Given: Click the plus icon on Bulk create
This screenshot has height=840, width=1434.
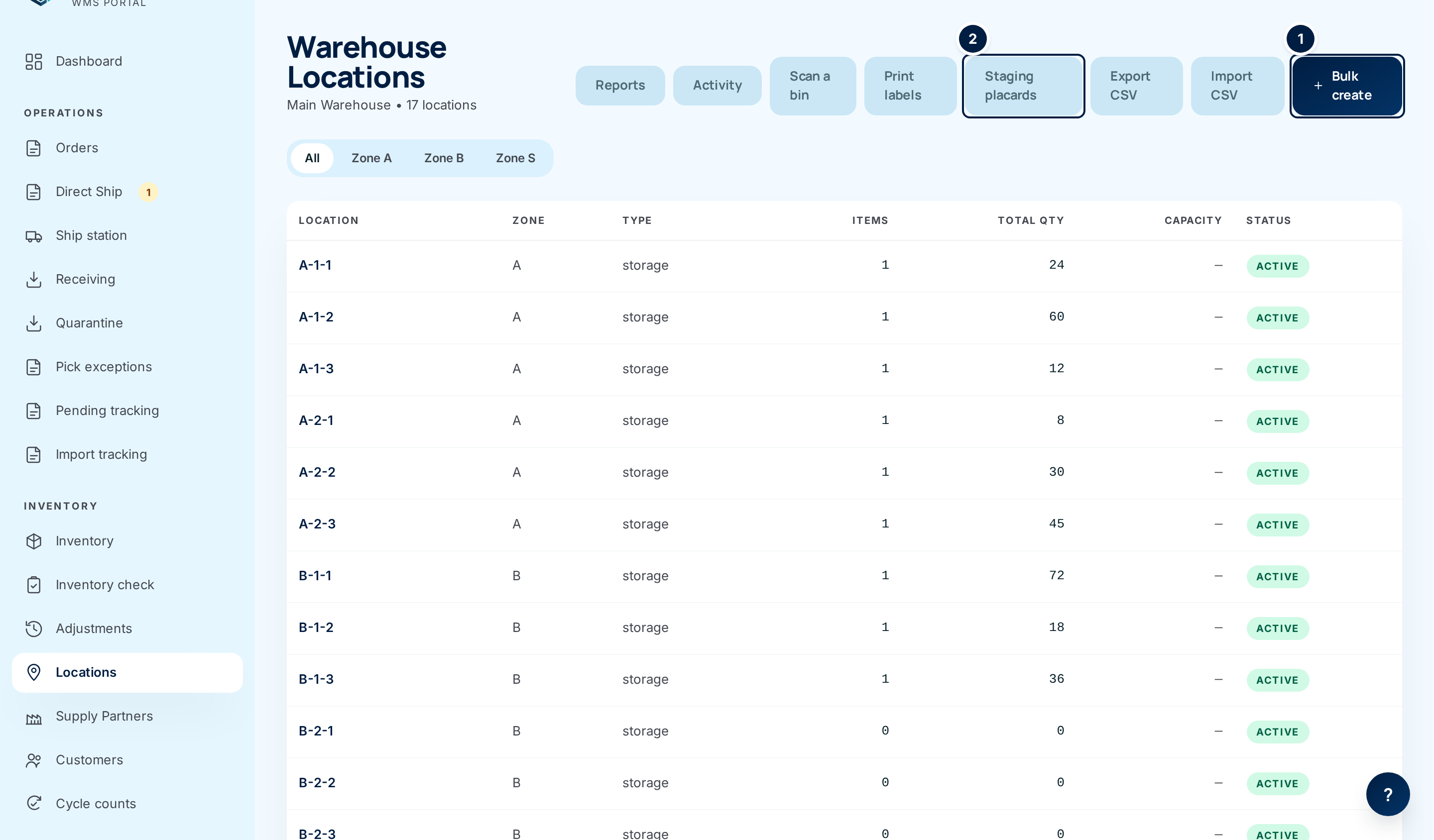Looking at the screenshot, I should (x=1318, y=86).
